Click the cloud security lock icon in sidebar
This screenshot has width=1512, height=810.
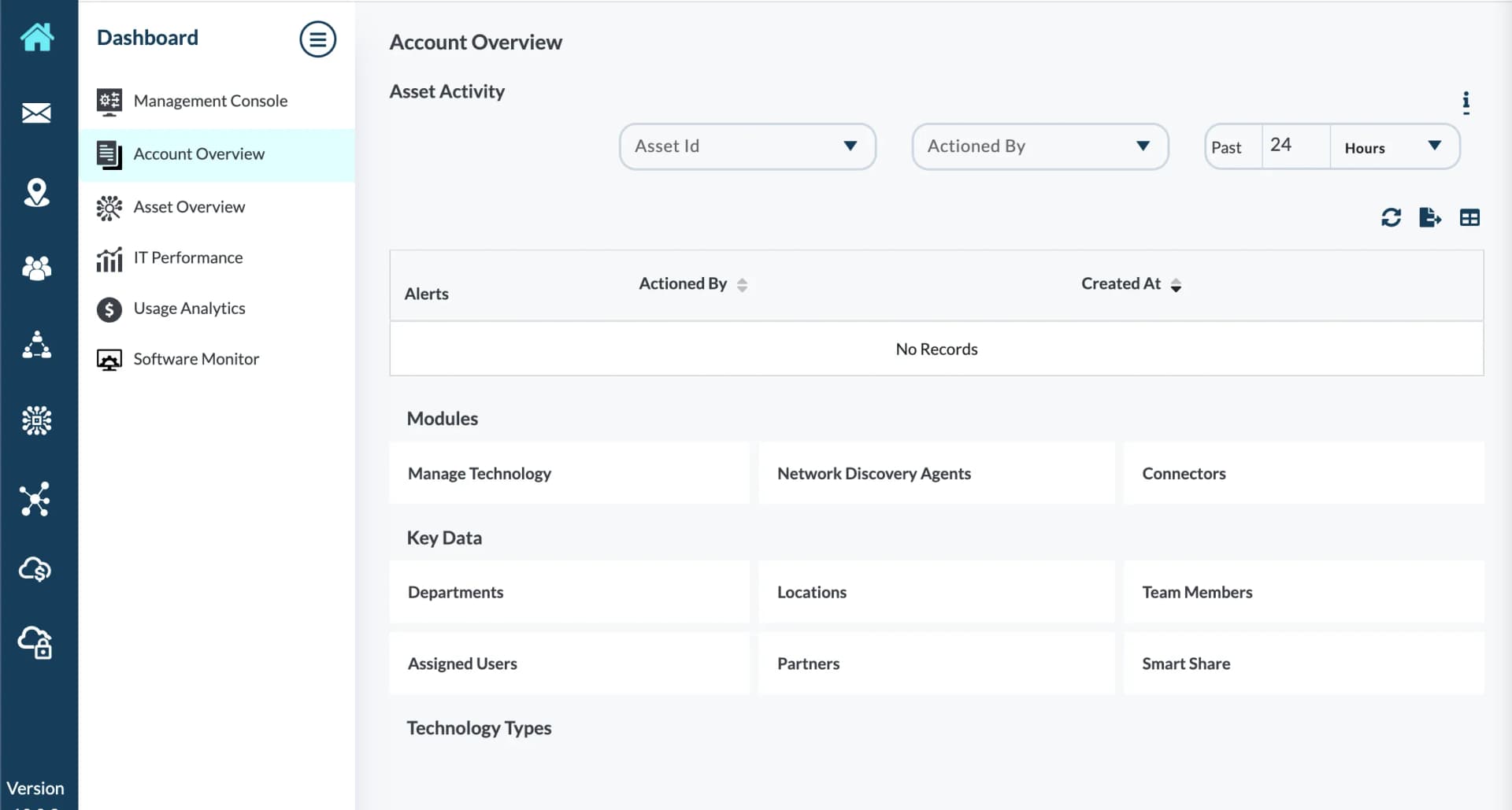pos(36,643)
